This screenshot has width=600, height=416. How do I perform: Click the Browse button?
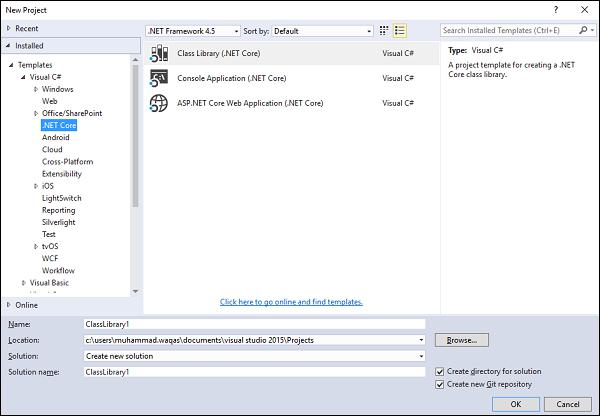(462, 340)
